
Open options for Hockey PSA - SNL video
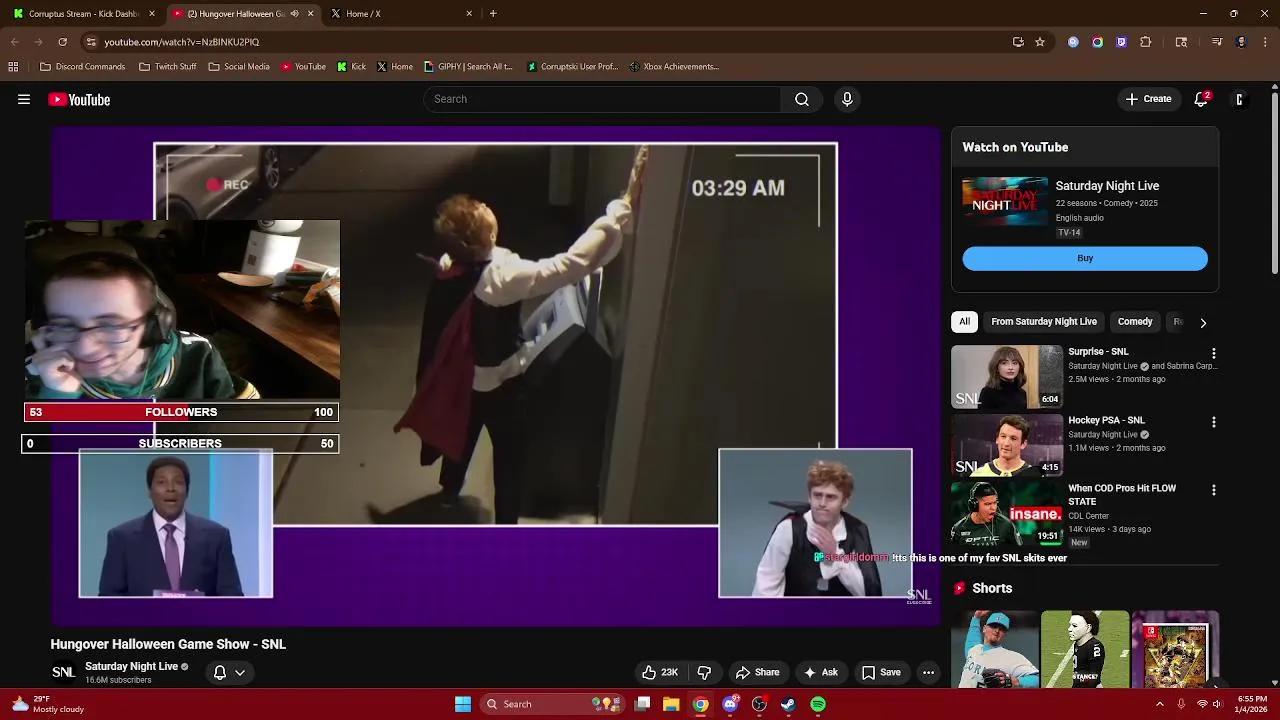[1213, 422]
